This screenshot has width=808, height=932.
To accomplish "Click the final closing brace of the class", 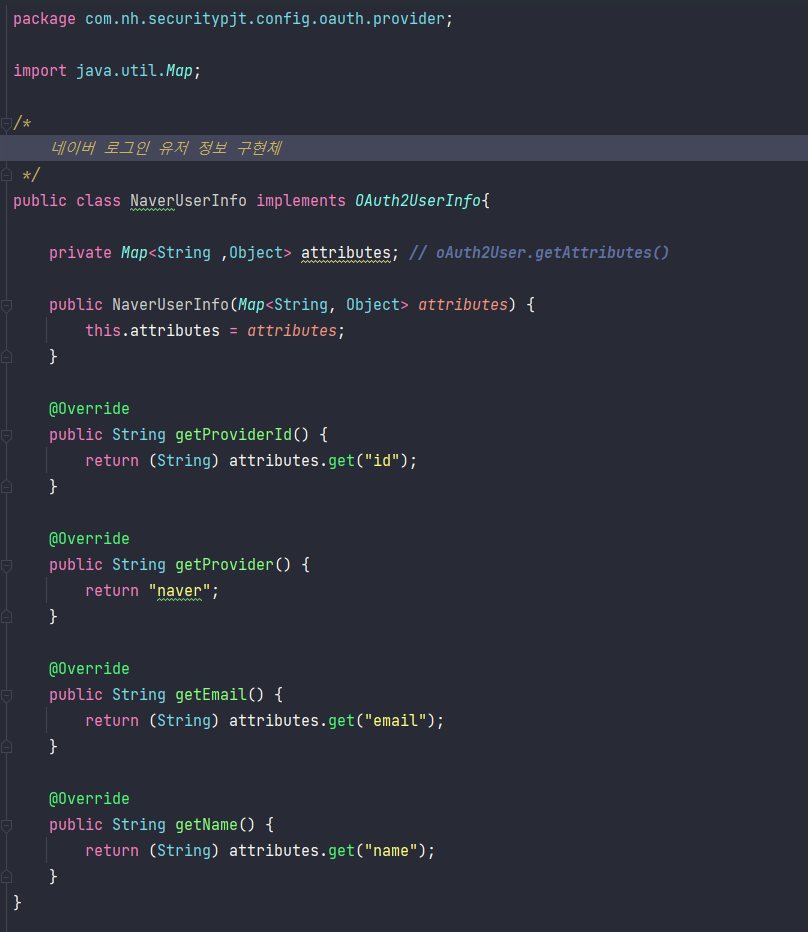I will pyautogui.click(x=17, y=903).
